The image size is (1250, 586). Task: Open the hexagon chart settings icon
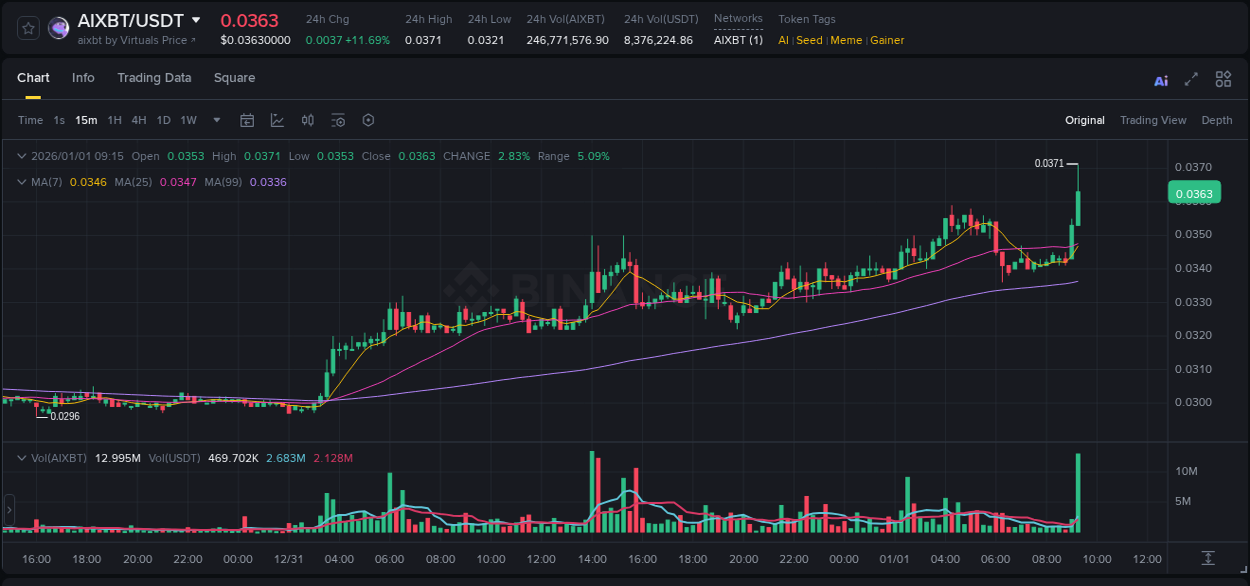click(368, 120)
